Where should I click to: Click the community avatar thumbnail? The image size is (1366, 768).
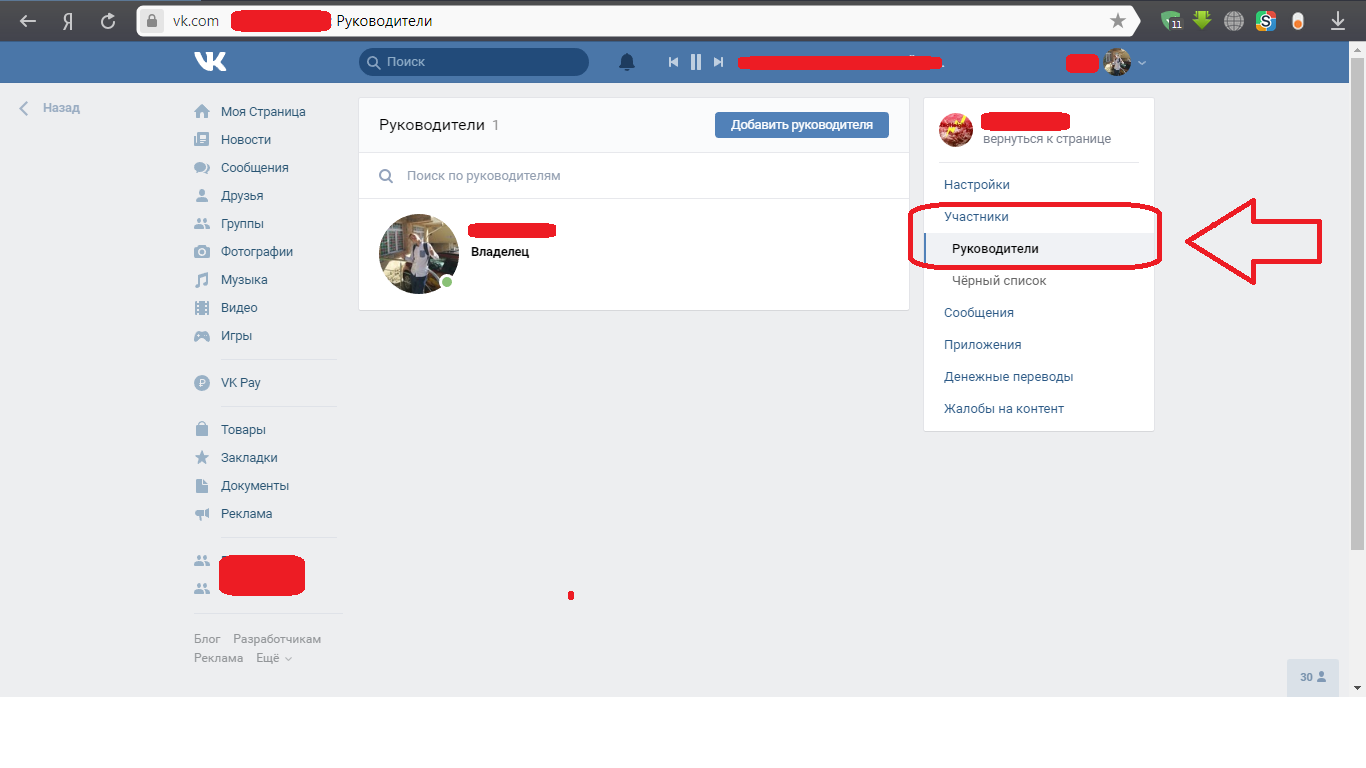point(955,130)
